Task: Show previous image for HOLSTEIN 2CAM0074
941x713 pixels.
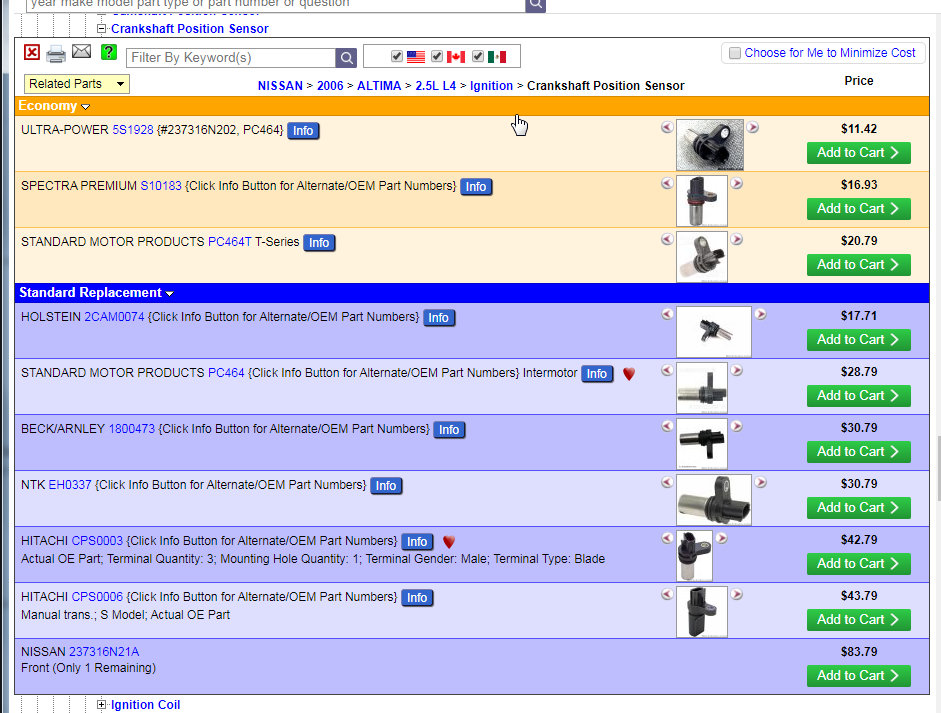Action: (667, 314)
